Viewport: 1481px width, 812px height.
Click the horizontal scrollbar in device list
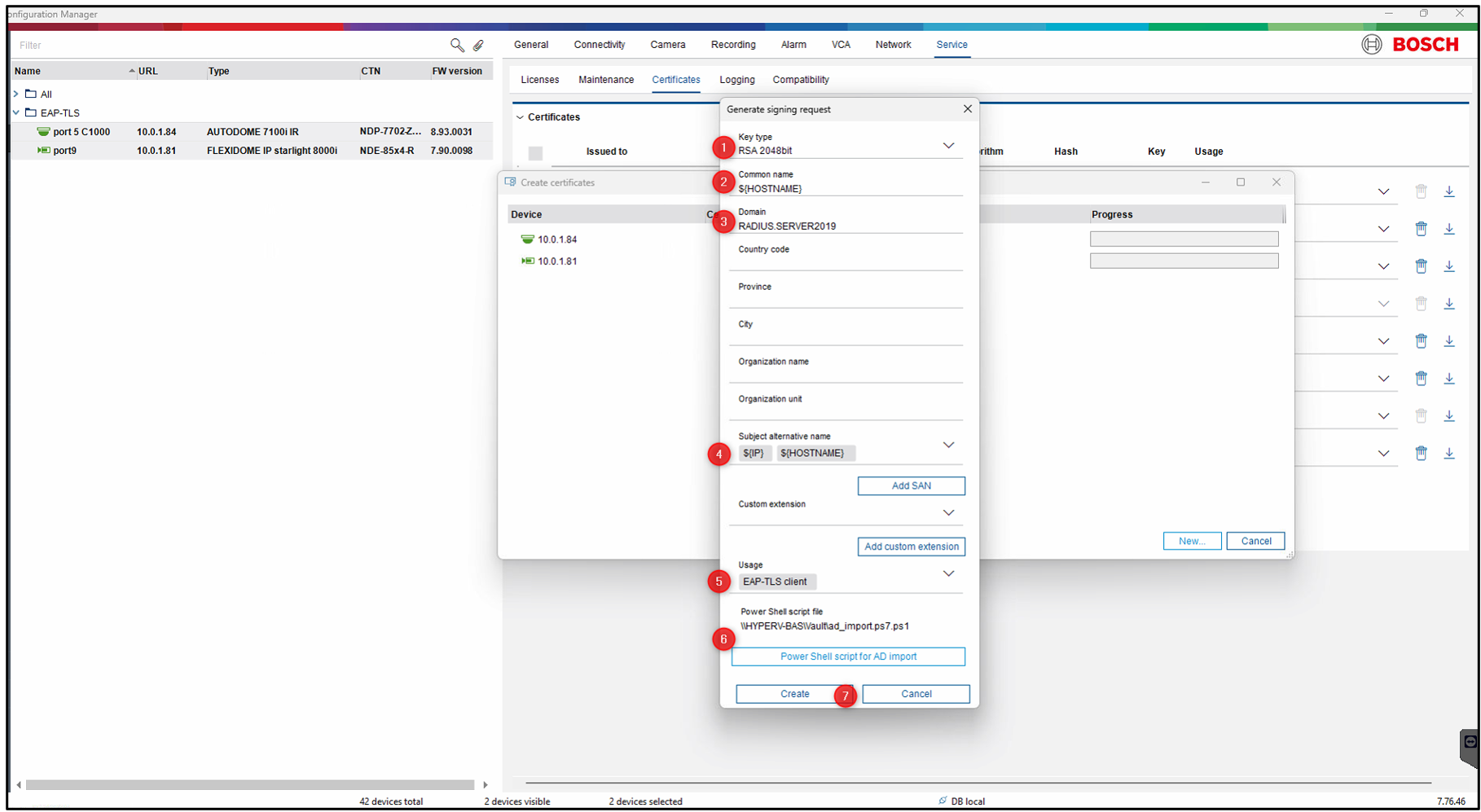tap(249, 785)
